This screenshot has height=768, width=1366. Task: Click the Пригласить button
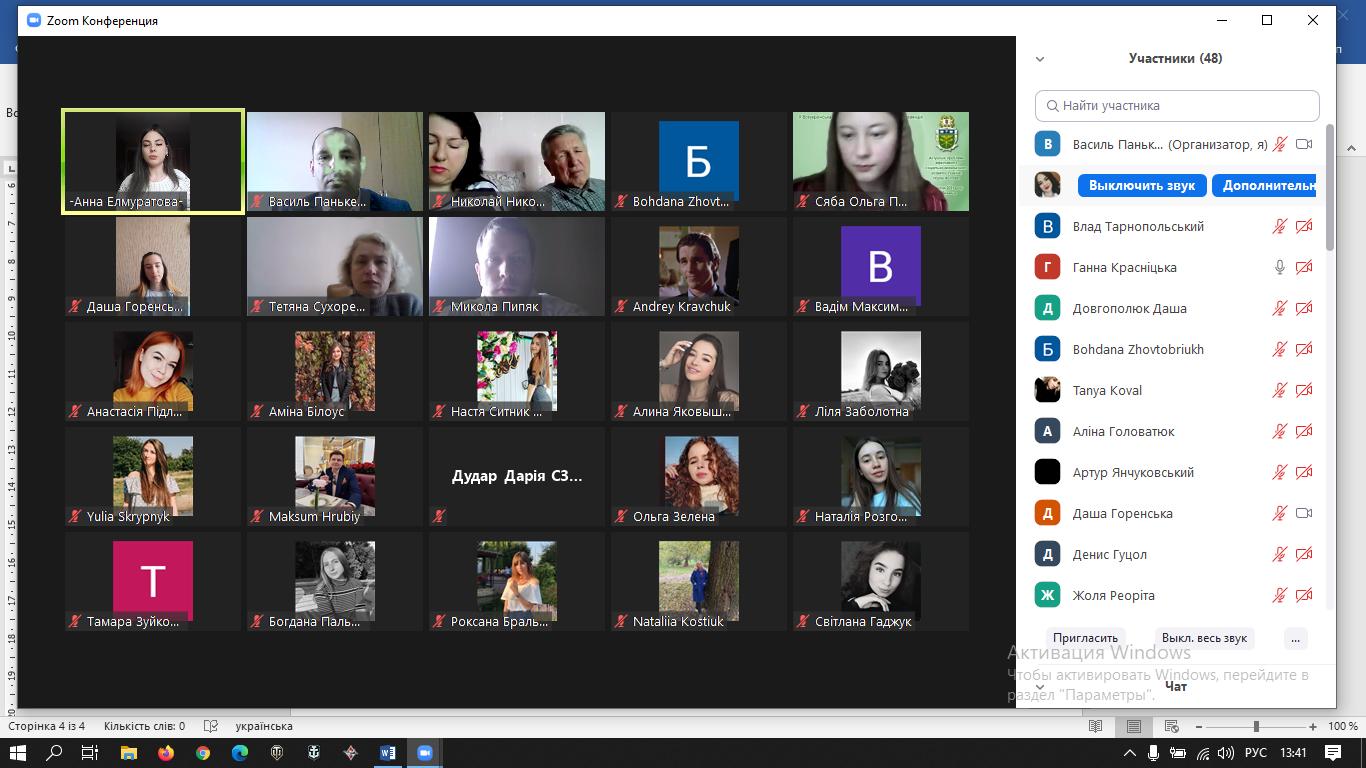coord(1085,638)
